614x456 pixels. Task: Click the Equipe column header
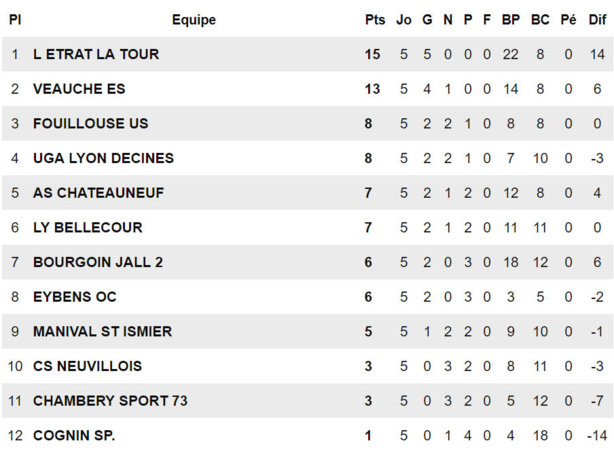tap(193, 20)
